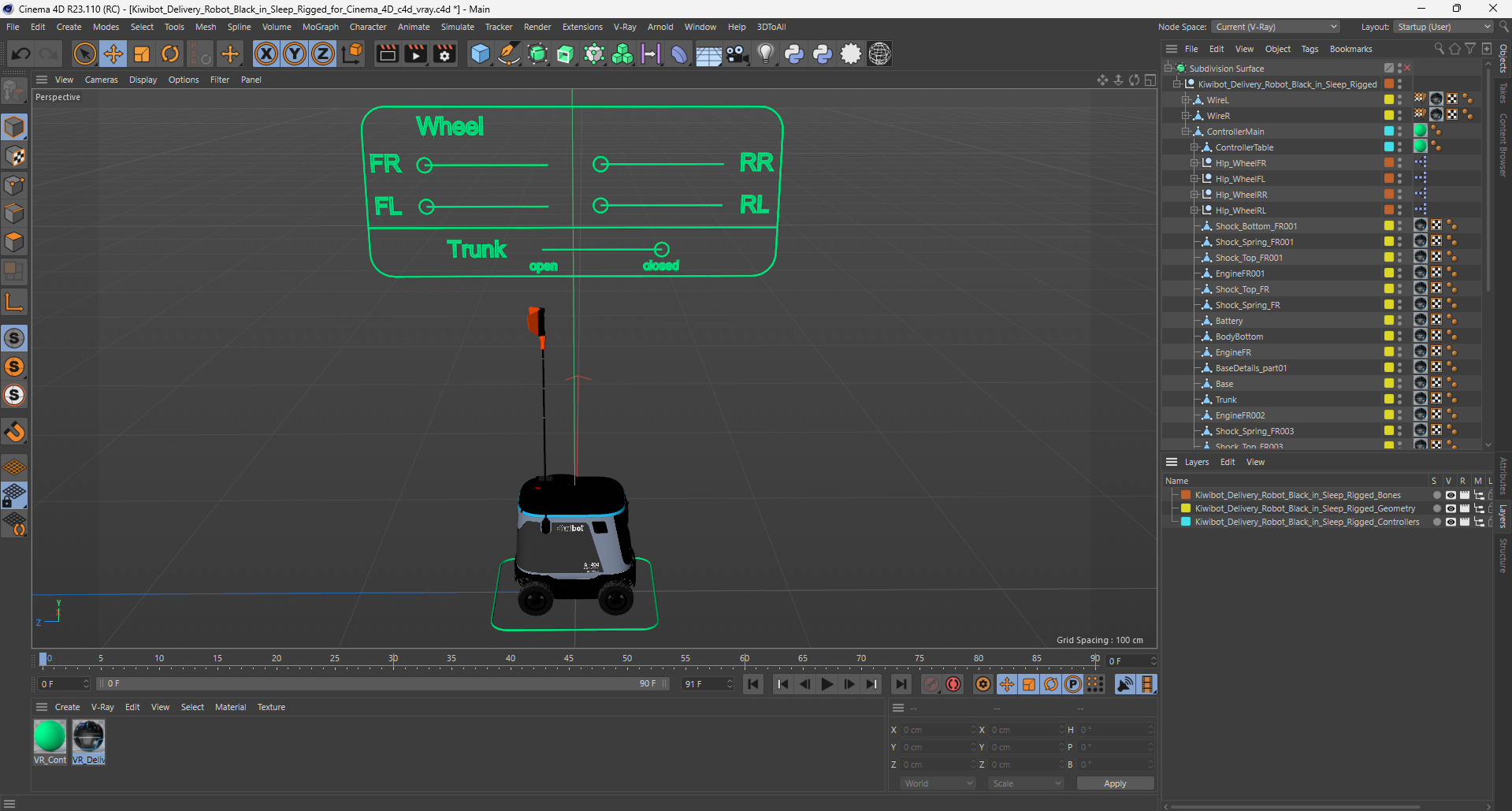Open the vertical Takes tab
Viewport: 1512px width, 811px height.
pyautogui.click(x=1503, y=92)
